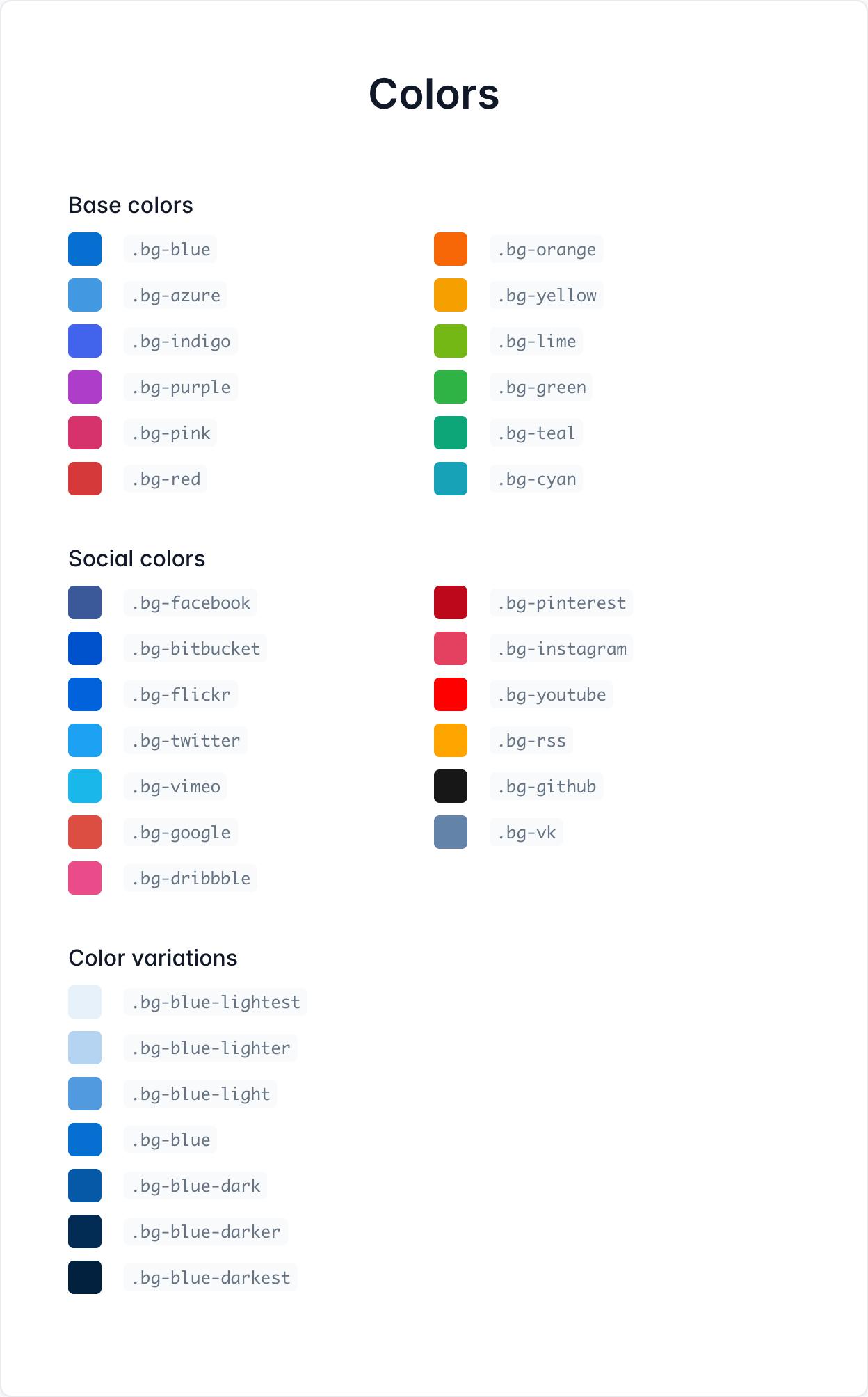Click the Social colors heading
The width and height of the screenshot is (868, 1397).
point(137,559)
